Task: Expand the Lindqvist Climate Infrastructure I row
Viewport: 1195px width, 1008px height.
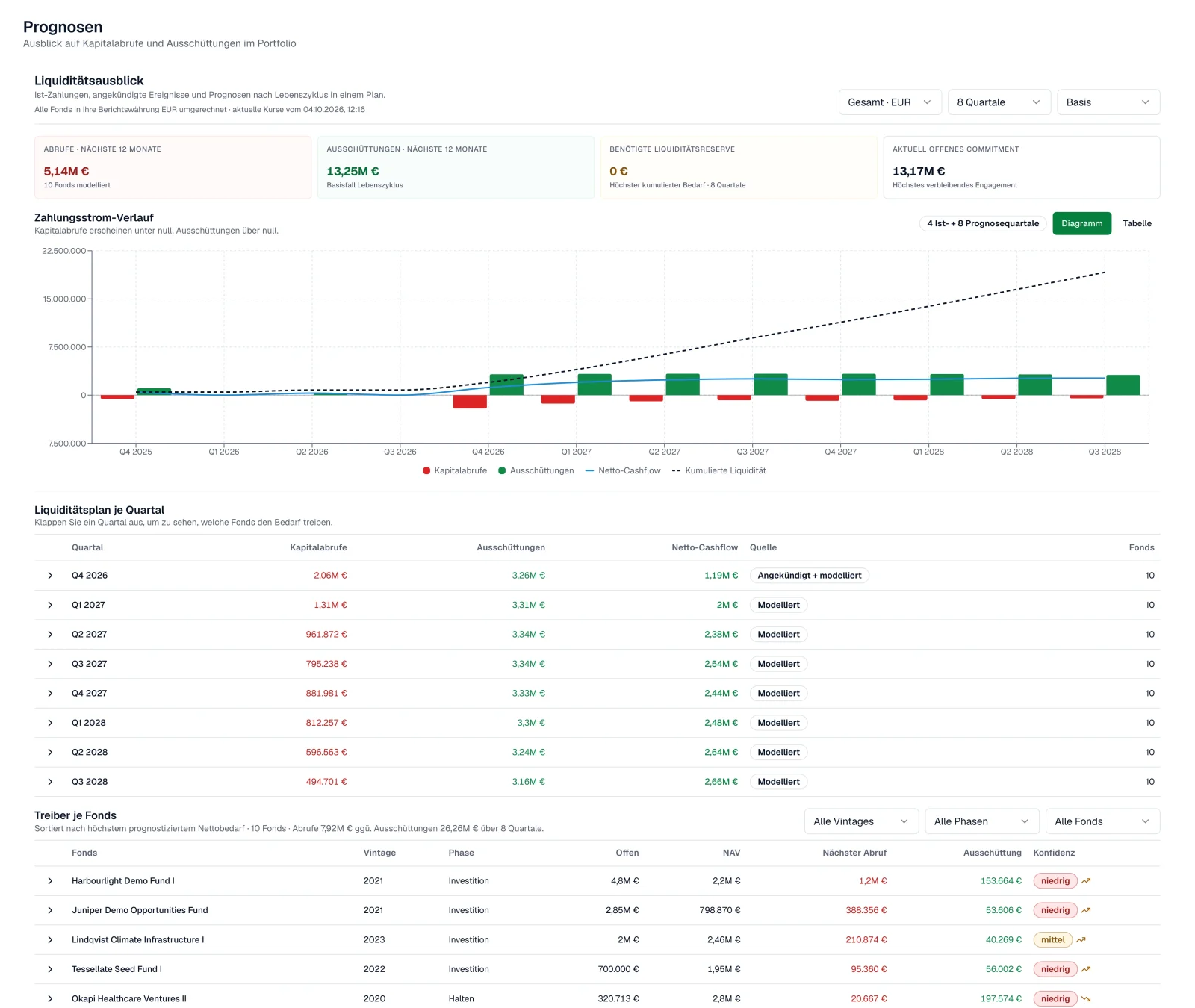Action: [x=50, y=940]
